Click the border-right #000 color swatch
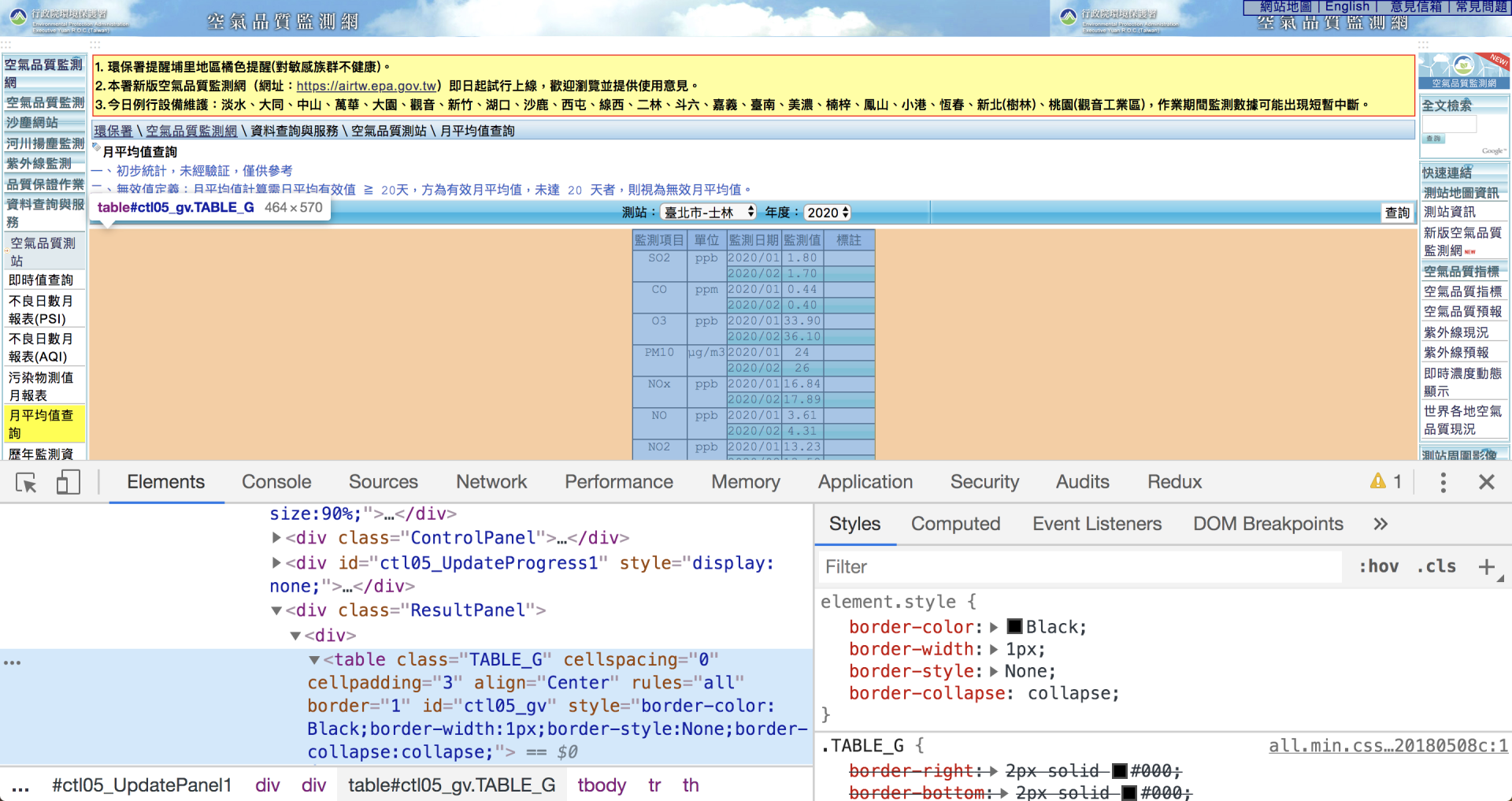1512x801 pixels. click(1120, 770)
